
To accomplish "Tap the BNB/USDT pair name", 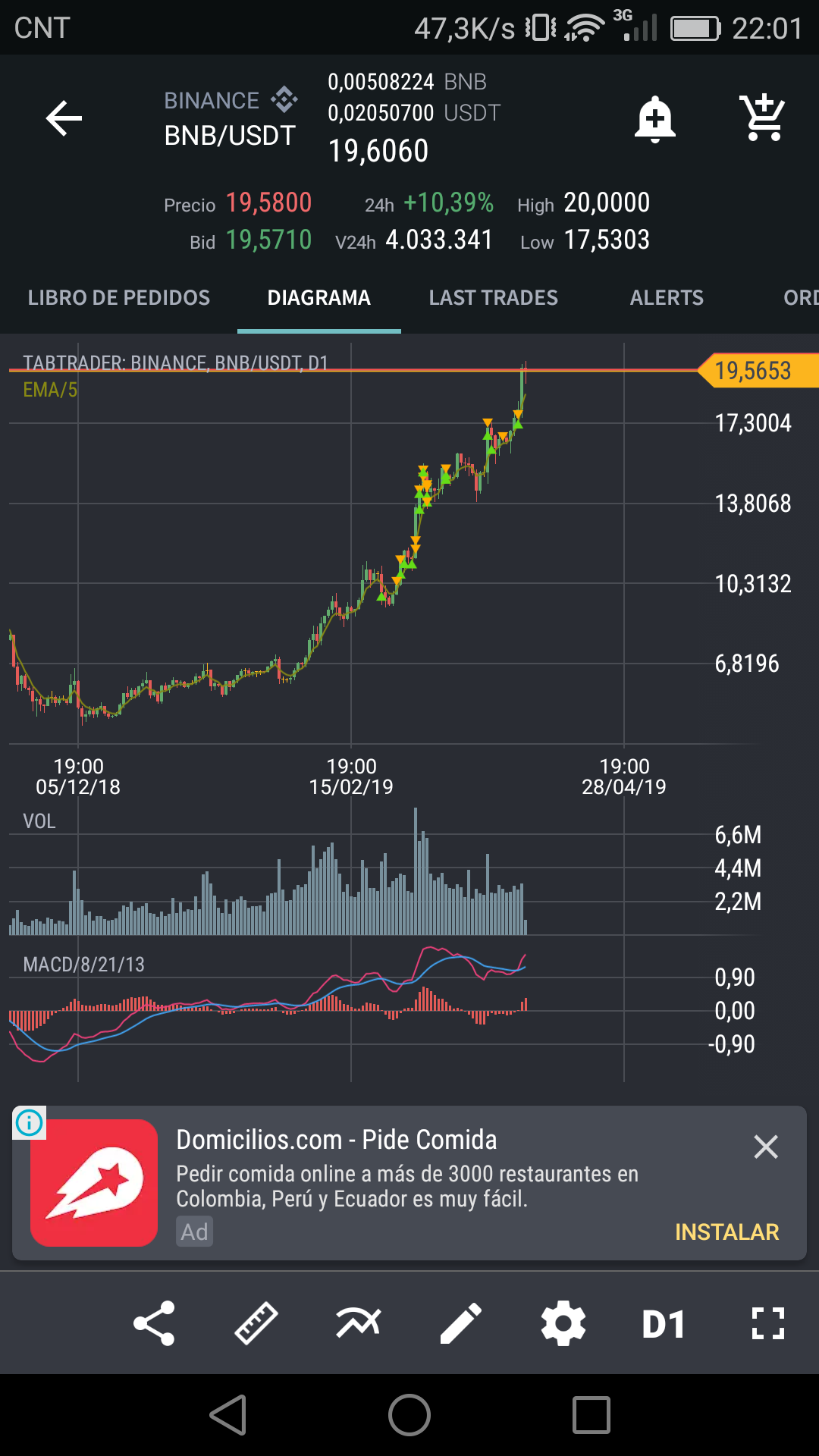I will pos(230,136).
